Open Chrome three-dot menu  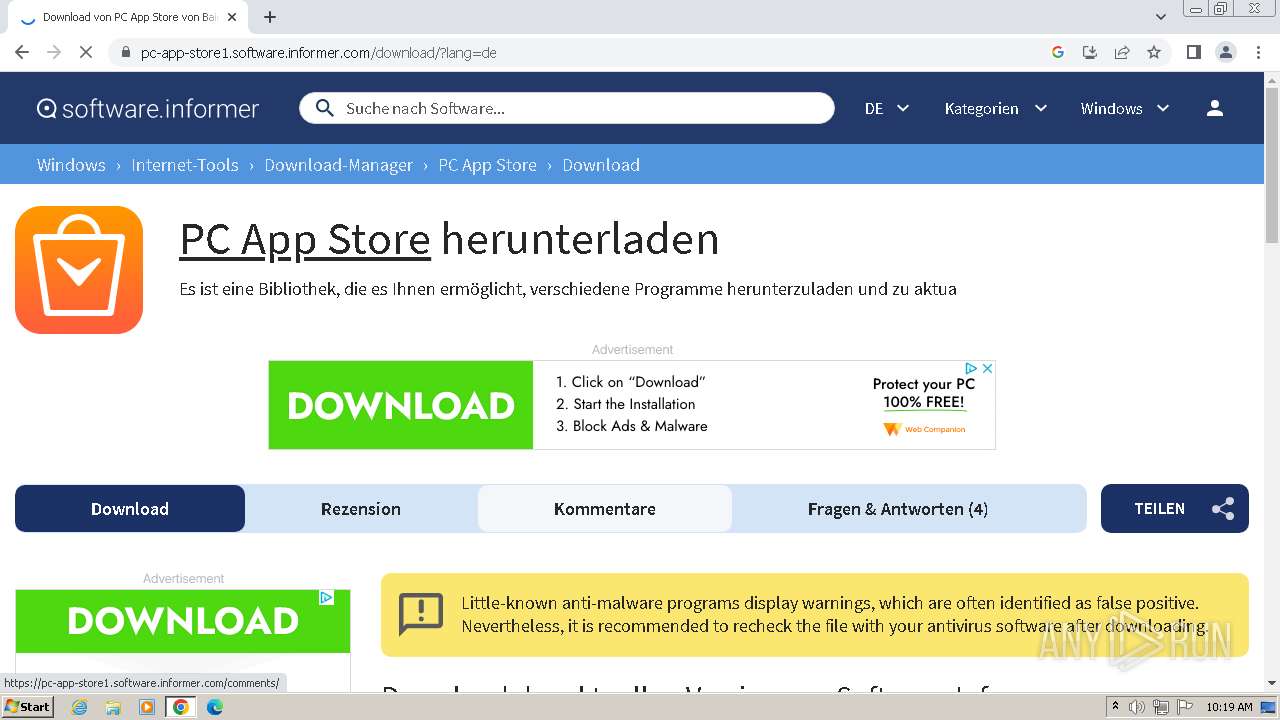pyautogui.click(x=1258, y=52)
